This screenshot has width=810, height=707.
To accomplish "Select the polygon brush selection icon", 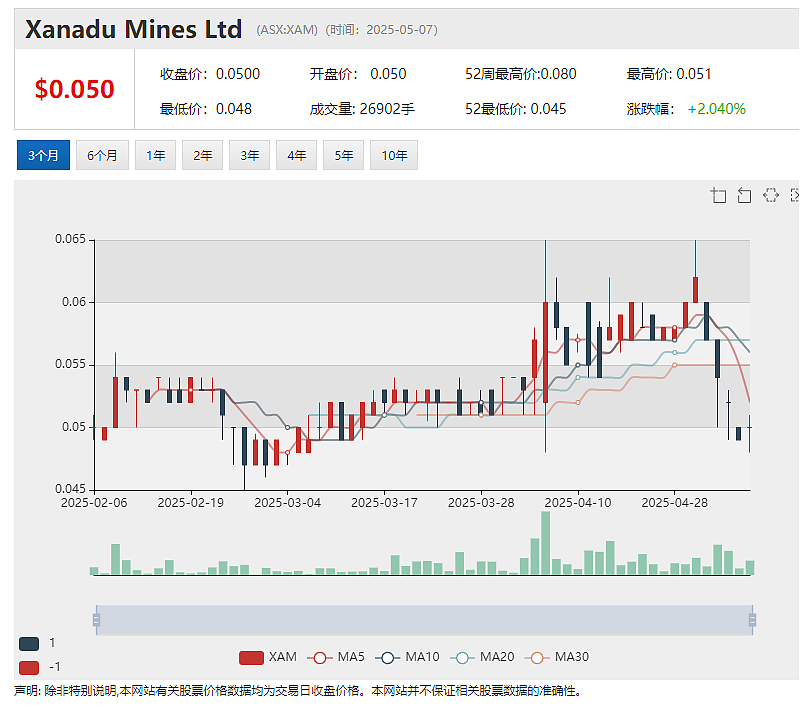I will [770, 196].
